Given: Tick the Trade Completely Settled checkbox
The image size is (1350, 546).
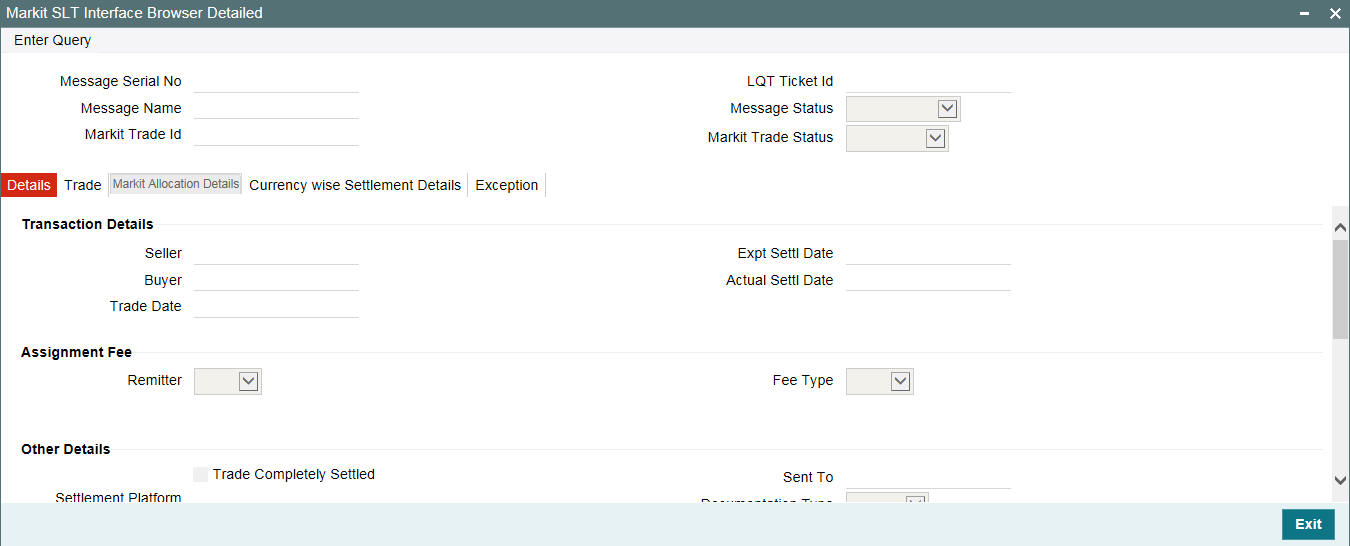Looking at the screenshot, I should 201,474.
